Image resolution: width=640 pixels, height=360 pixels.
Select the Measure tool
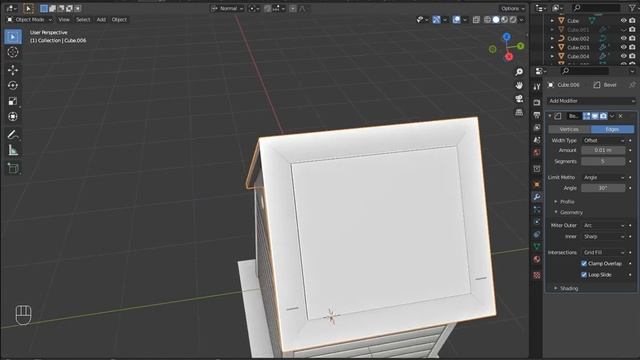pyautogui.click(x=13, y=151)
